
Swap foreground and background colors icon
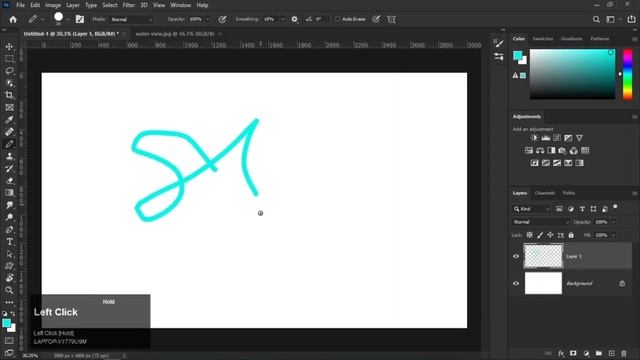point(13,314)
